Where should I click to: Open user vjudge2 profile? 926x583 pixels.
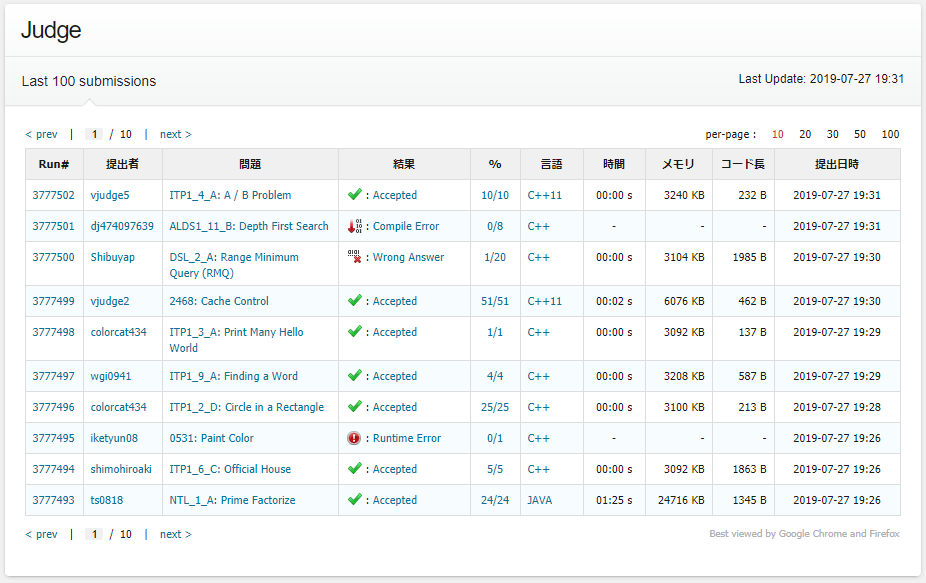click(110, 301)
